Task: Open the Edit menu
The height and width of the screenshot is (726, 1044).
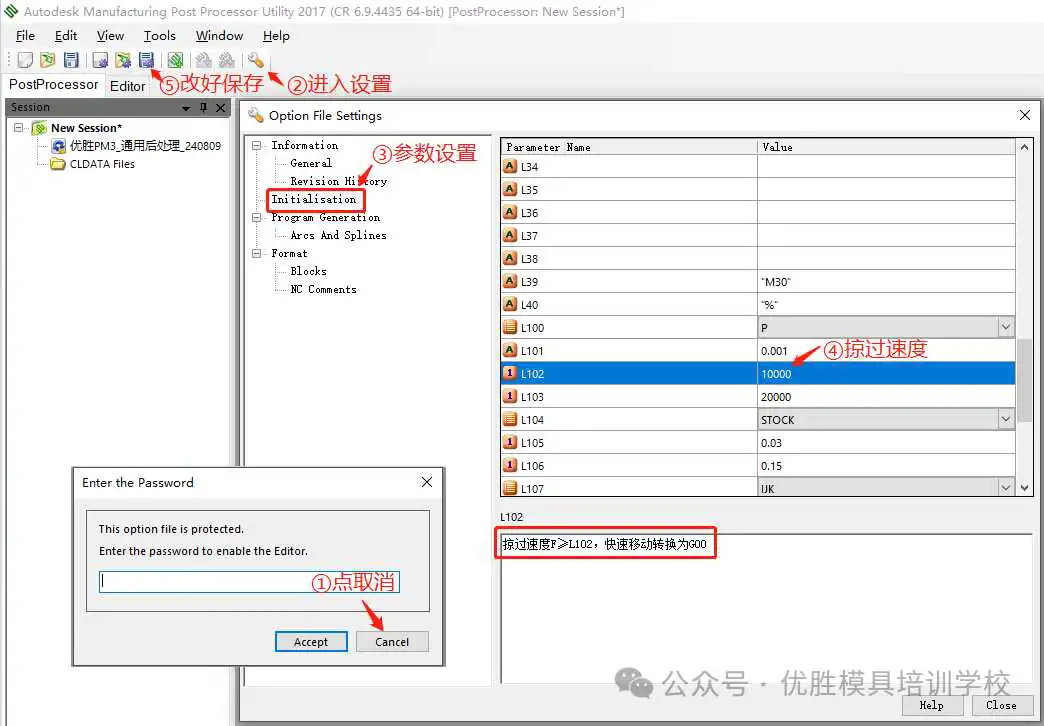Action: pos(66,36)
